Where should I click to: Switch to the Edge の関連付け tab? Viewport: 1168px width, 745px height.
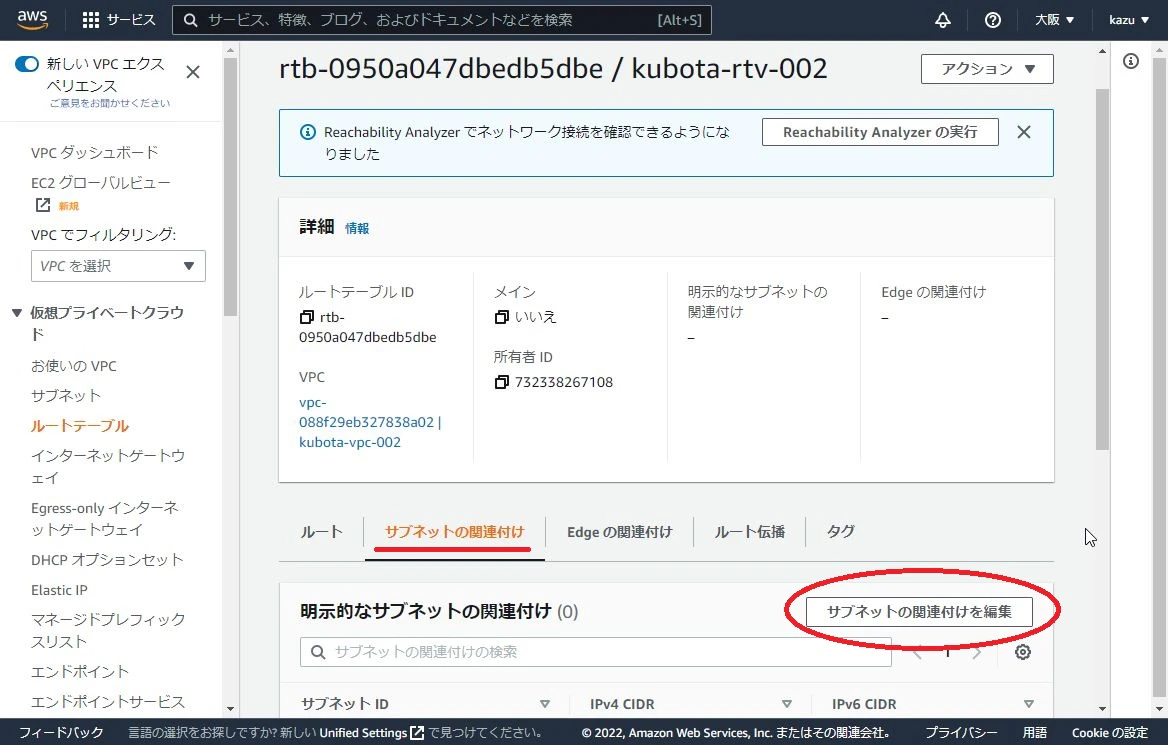coord(619,532)
